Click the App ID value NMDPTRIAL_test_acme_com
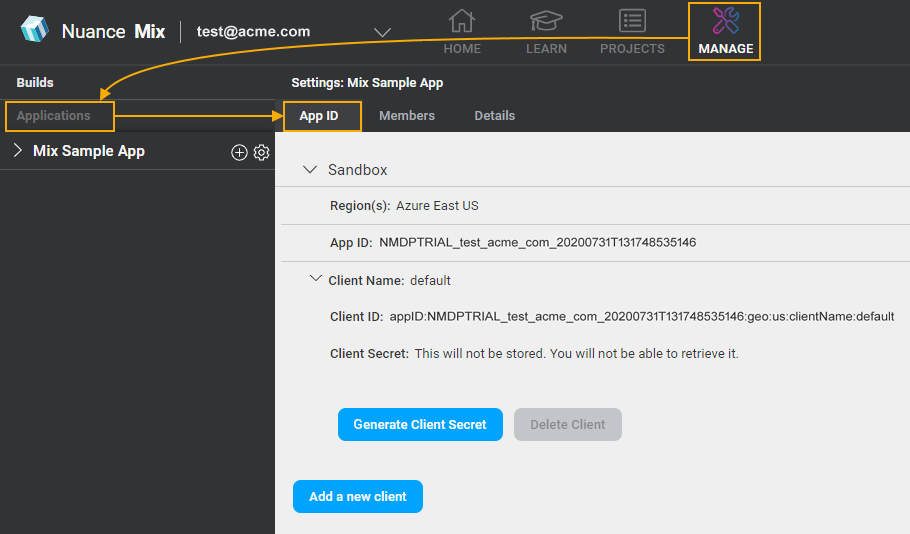The image size is (910, 534). click(x=537, y=243)
